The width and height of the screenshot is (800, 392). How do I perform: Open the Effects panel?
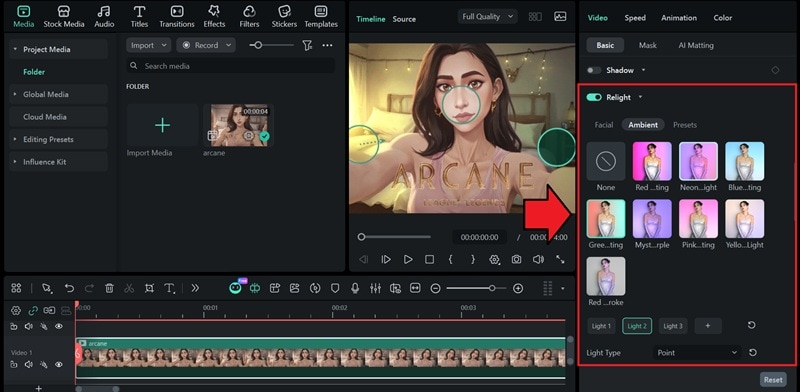(214, 17)
